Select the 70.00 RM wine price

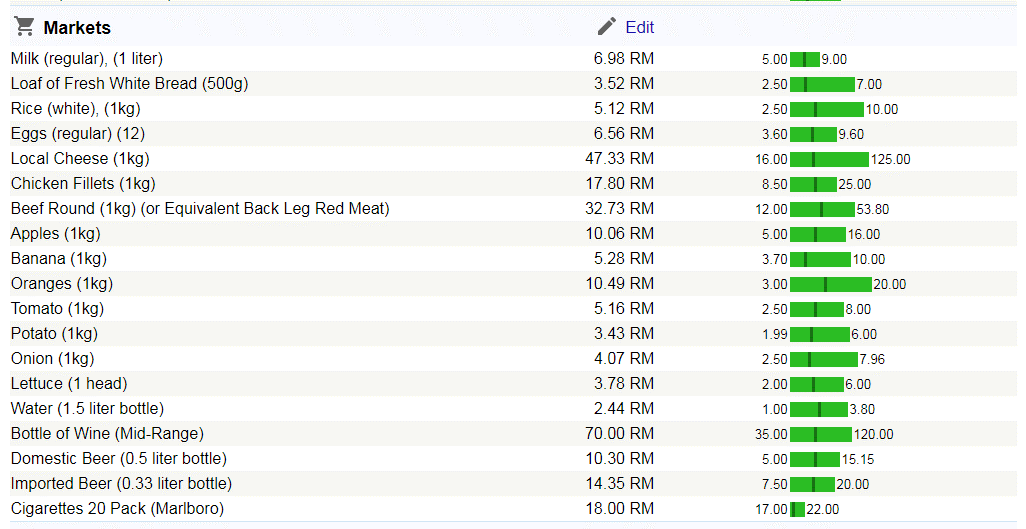[x=620, y=433]
